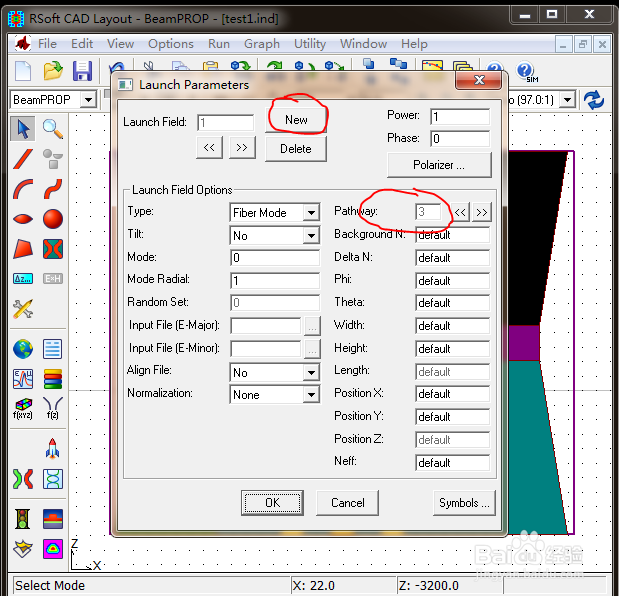The width and height of the screenshot is (619, 596).
Task: Open the colored layers table icon
Action: 53,379
